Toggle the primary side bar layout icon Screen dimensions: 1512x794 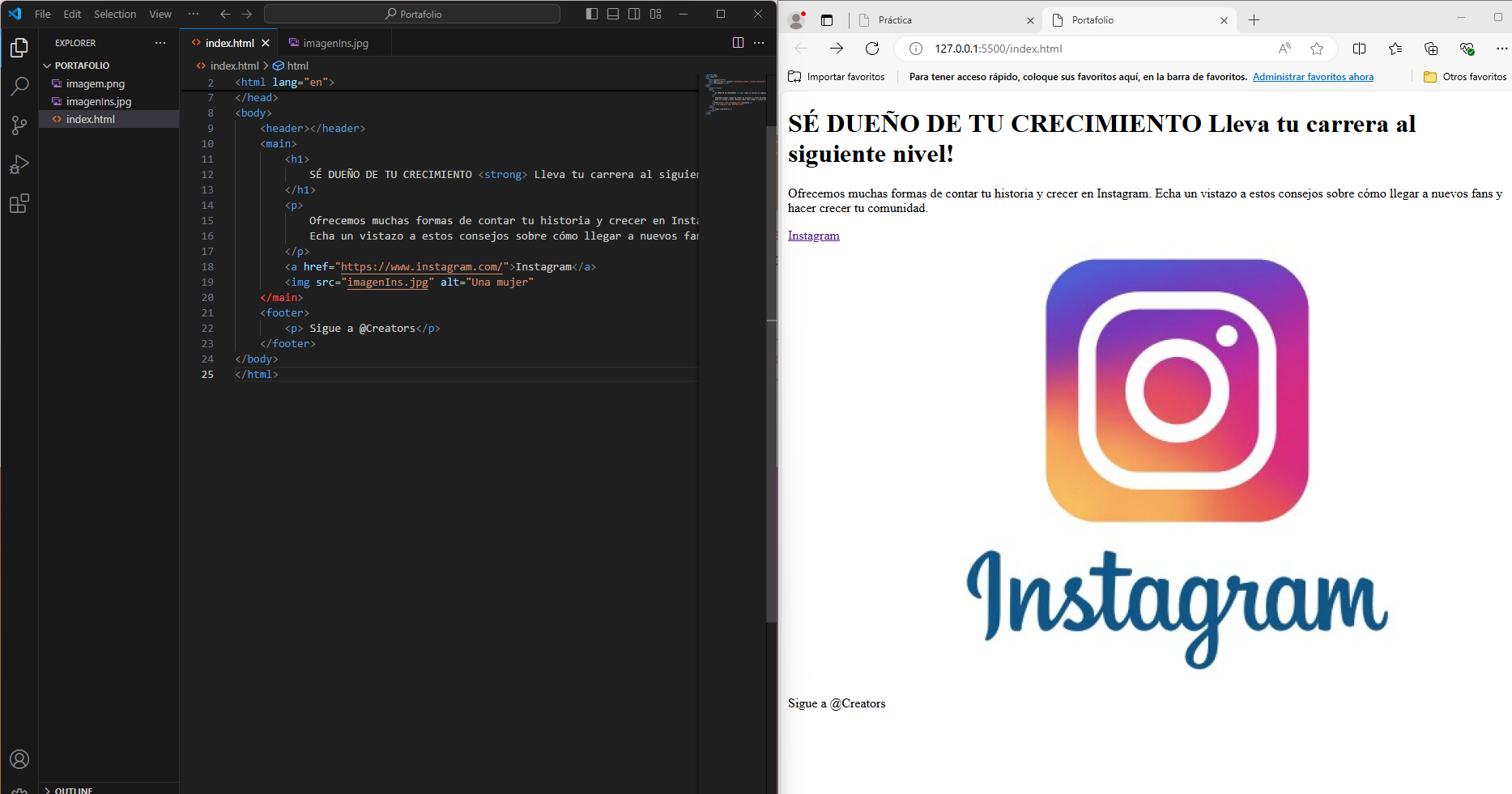(592, 14)
